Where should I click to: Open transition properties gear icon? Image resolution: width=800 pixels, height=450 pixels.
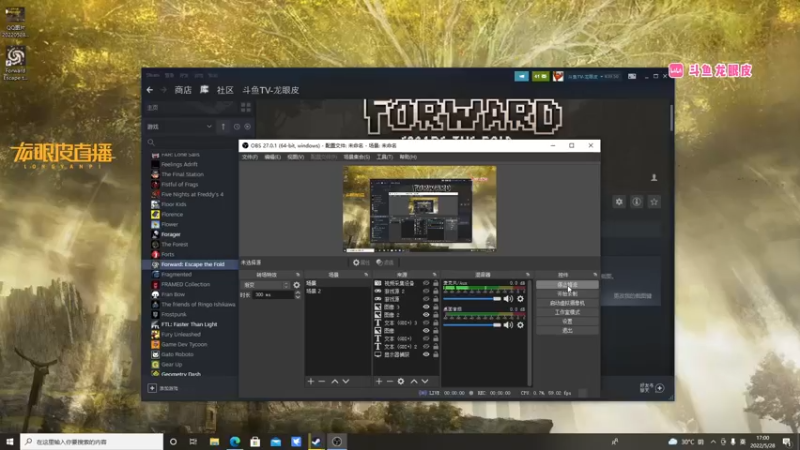click(x=296, y=285)
